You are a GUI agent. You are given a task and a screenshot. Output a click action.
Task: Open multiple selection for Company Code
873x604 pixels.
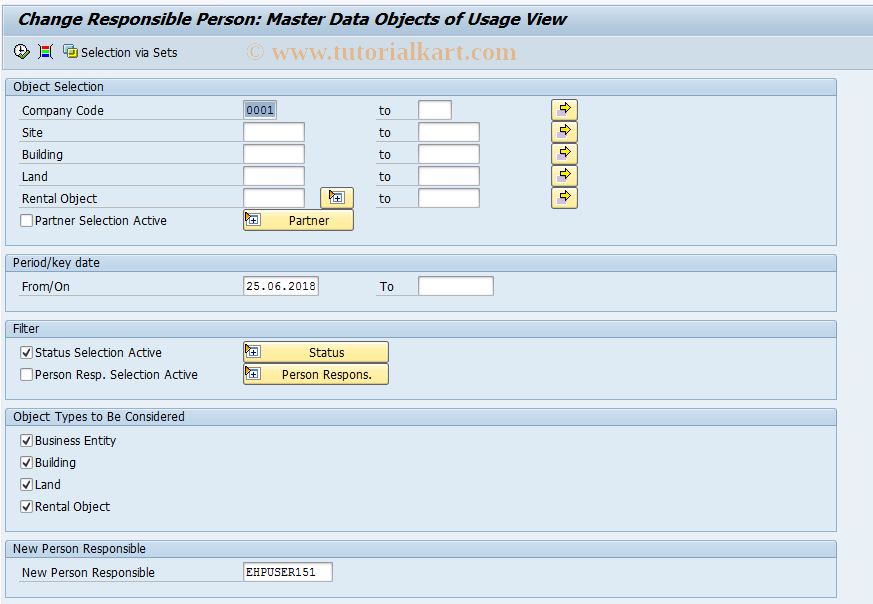(565, 110)
